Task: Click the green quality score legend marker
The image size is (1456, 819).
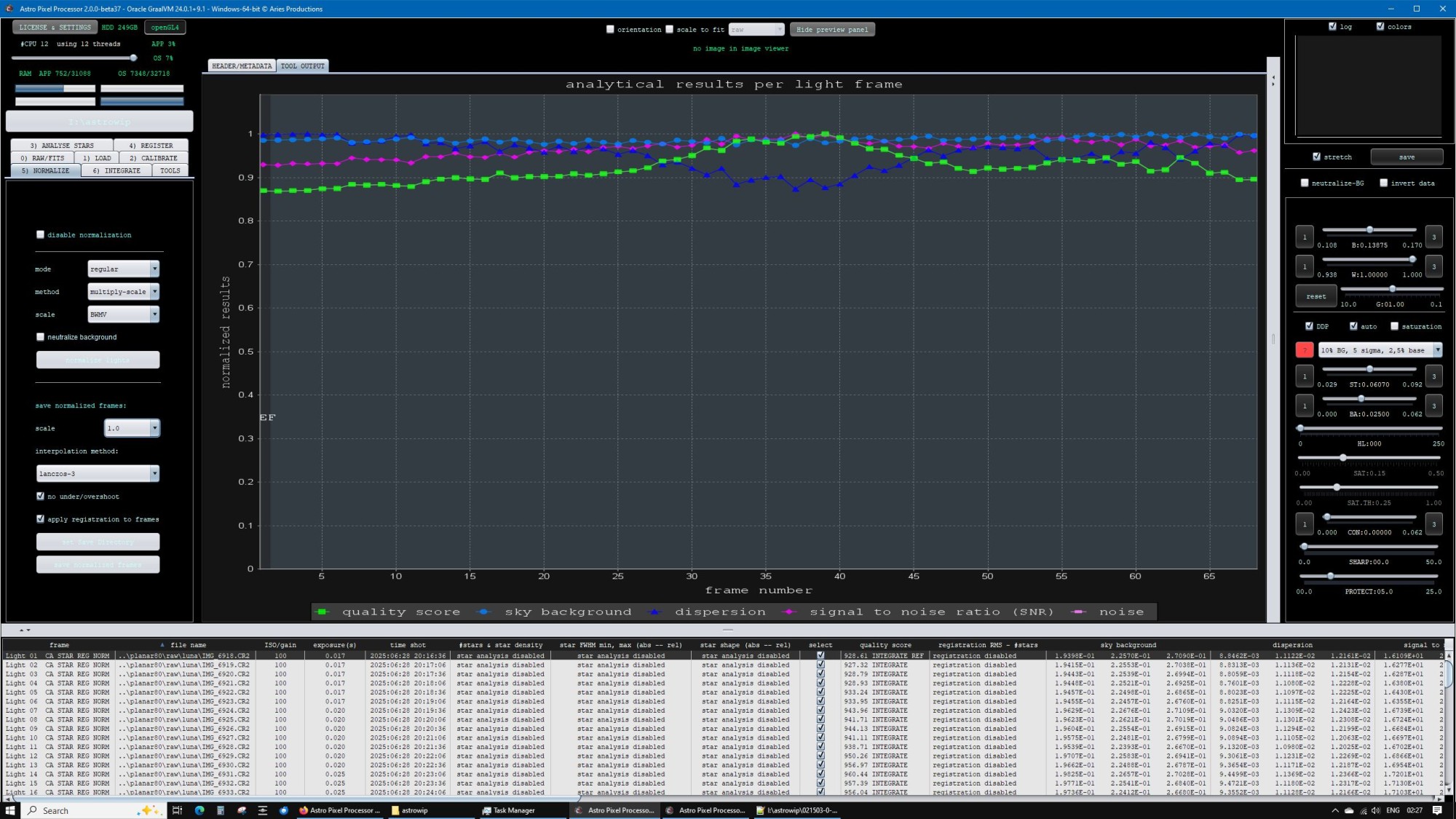Action: [x=323, y=612]
